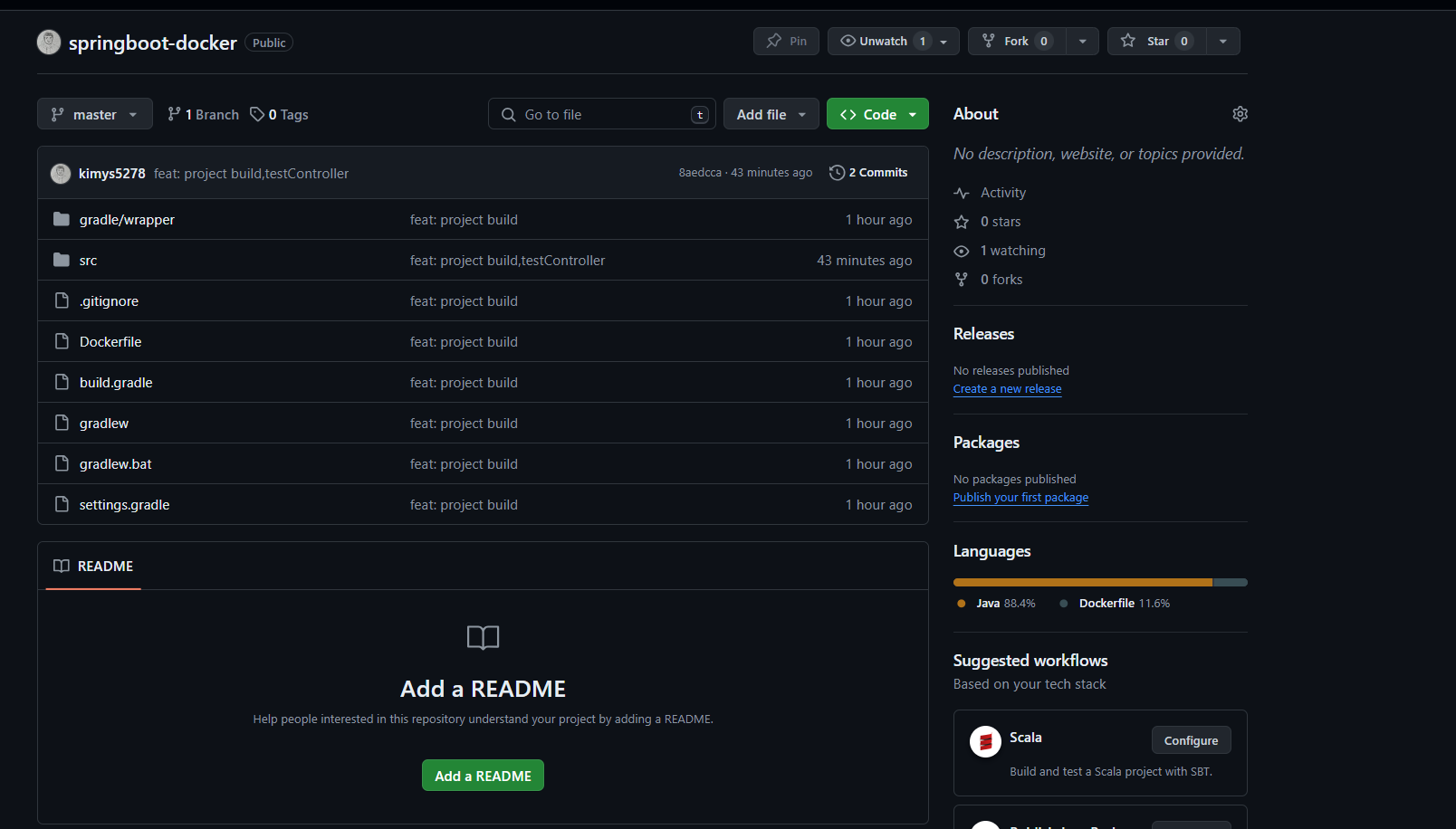Click the src folder icon
This screenshot has height=829, width=1456.
tap(62, 260)
